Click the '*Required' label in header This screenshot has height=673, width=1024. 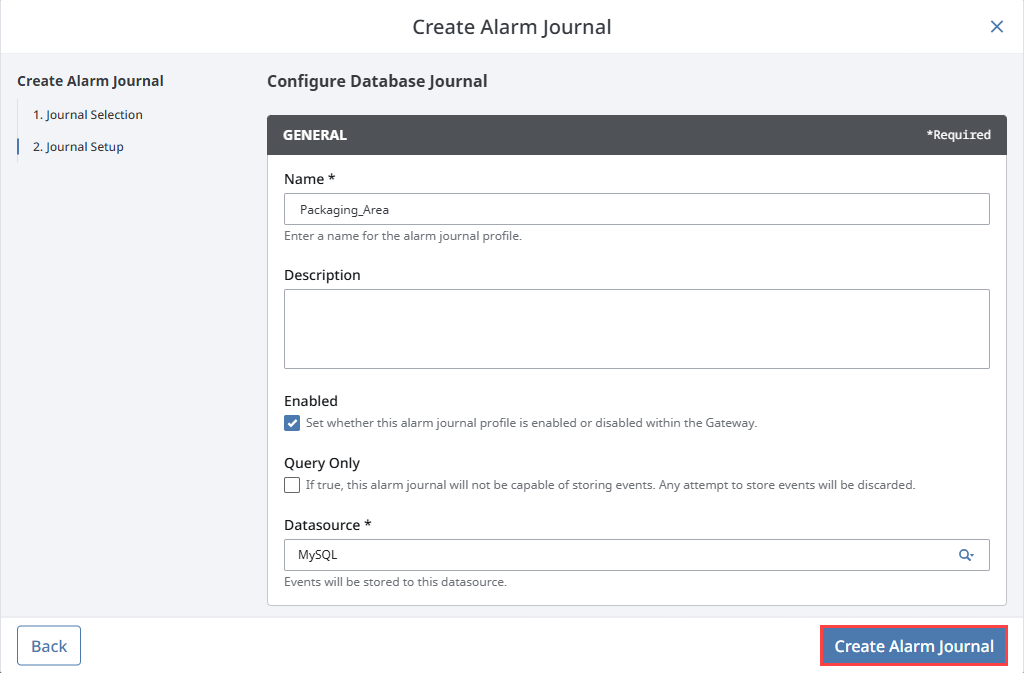pyautogui.click(x=958, y=135)
